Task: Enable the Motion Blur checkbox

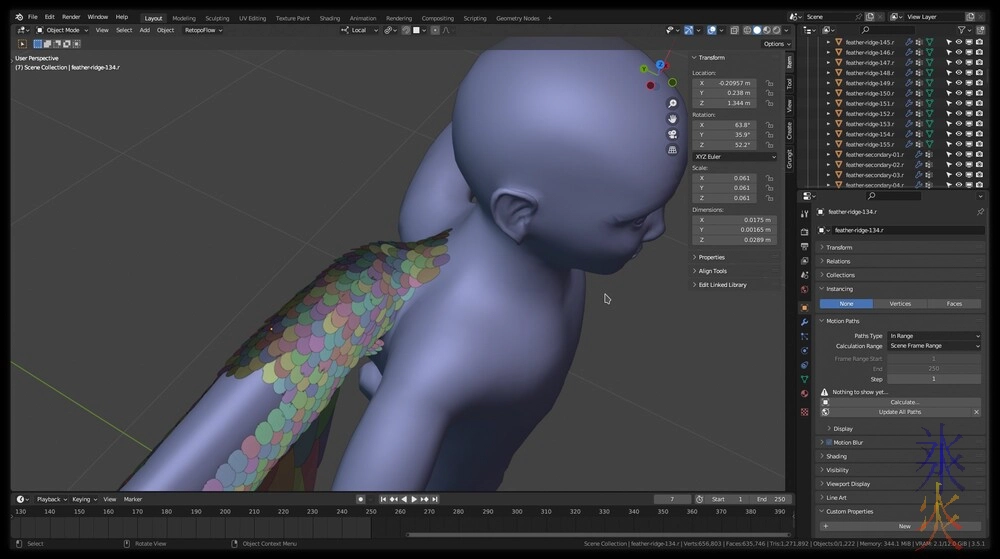Action: tap(829, 442)
